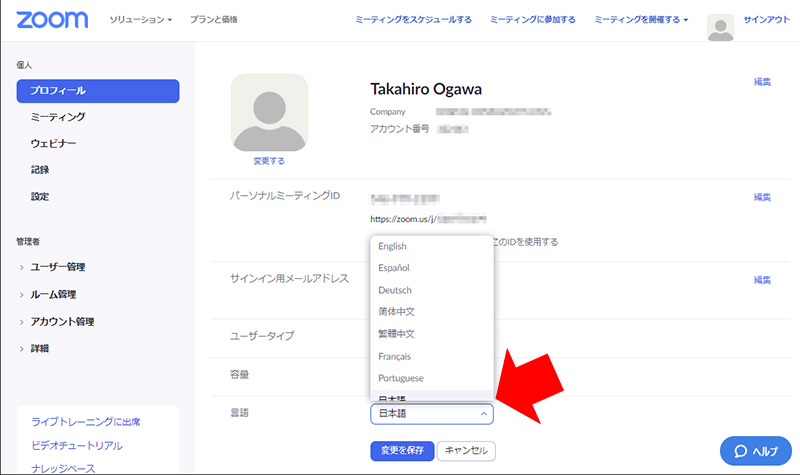Expand the 詳細 section
Screen dimensions: 800x475
point(39,348)
